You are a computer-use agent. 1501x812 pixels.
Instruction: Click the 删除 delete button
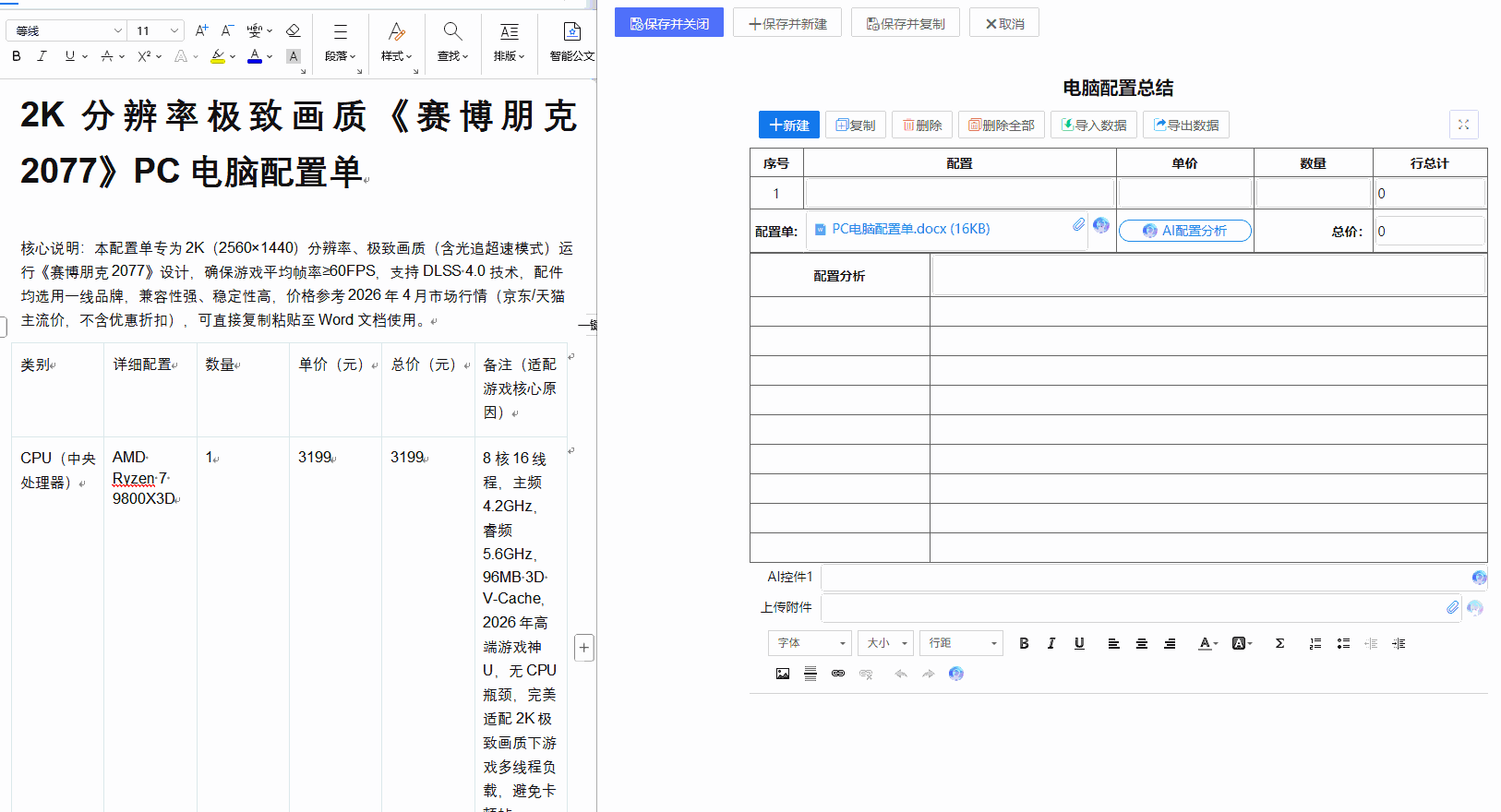(x=922, y=125)
